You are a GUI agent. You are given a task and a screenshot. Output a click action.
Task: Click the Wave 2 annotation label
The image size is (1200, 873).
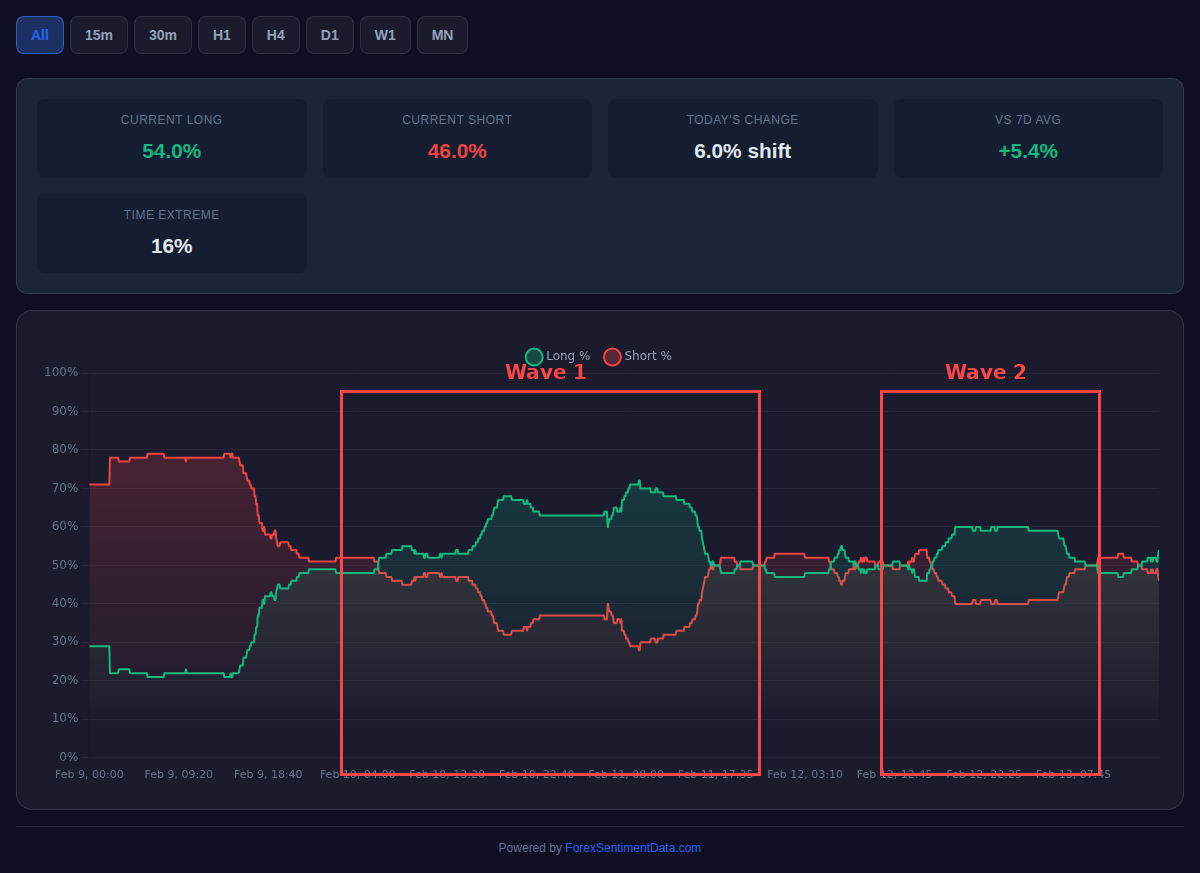985,371
